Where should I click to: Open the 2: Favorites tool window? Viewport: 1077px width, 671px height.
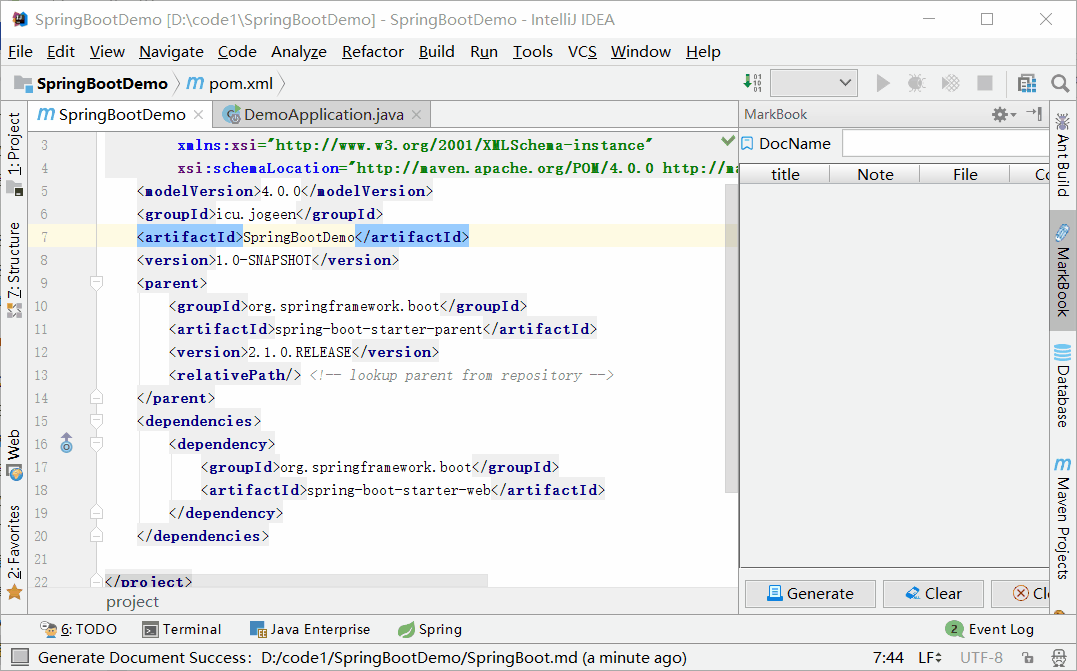14,552
